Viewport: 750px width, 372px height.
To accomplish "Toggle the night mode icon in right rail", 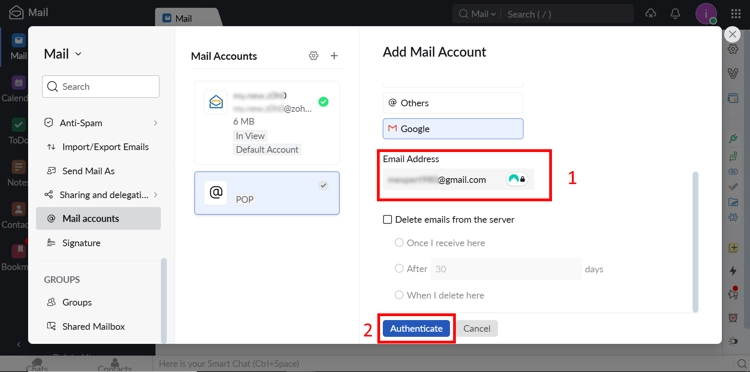I will (733, 341).
